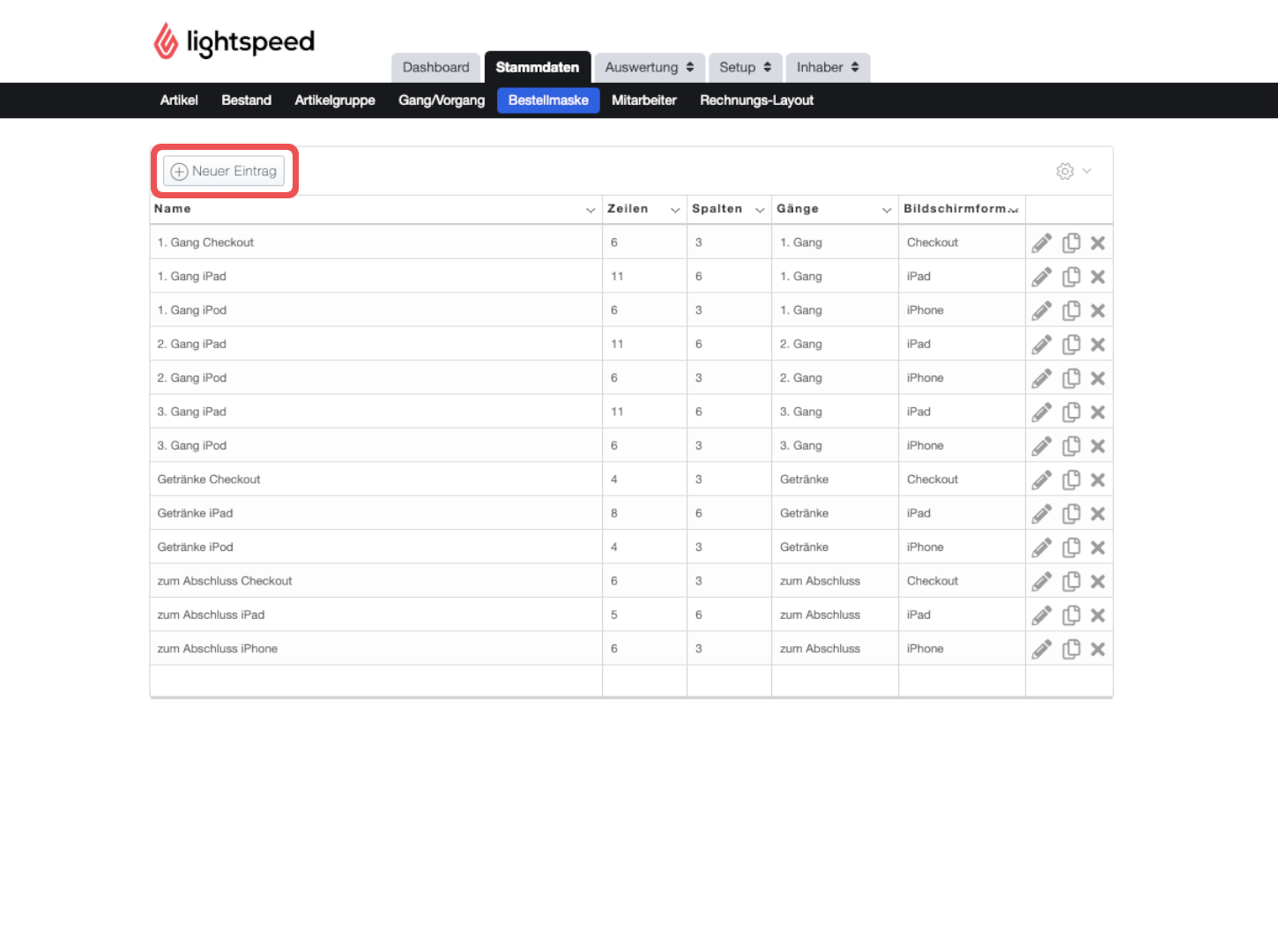
Task: Sort by the Zeilen column header
Action: point(628,209)
